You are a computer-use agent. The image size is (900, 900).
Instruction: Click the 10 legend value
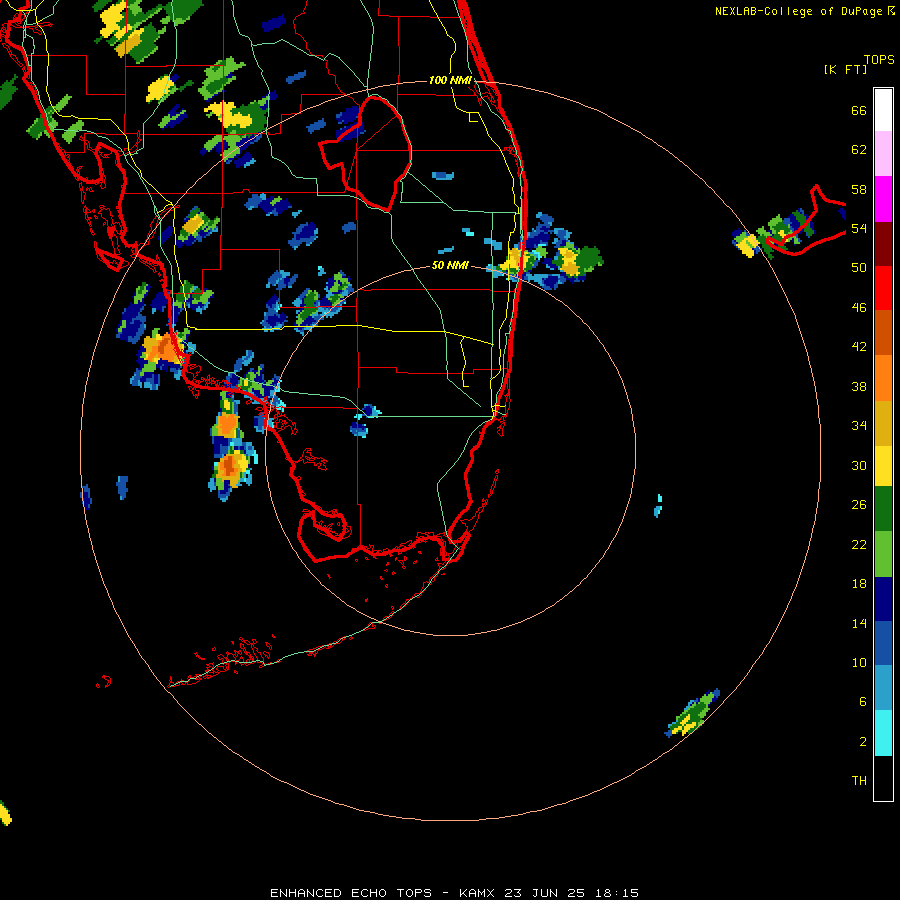tap(859, 662)
